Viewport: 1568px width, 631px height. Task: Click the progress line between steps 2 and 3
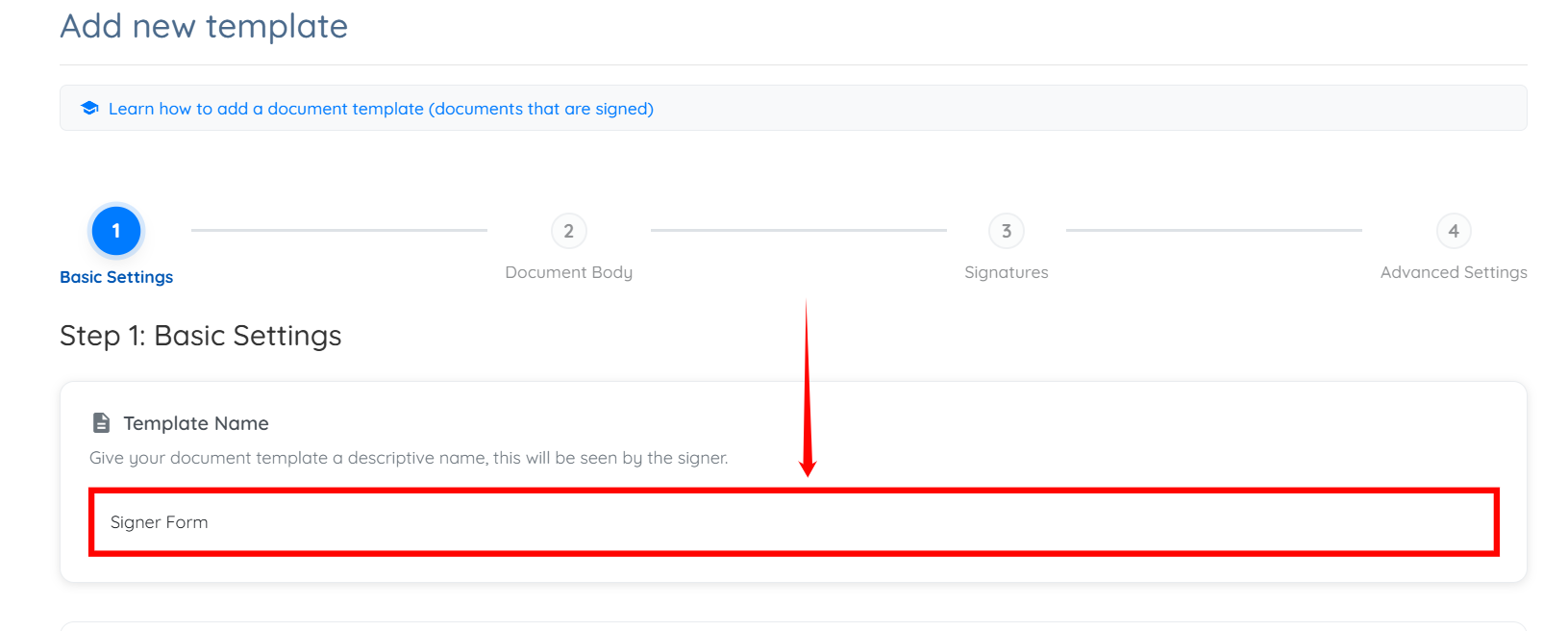[799, 231]
